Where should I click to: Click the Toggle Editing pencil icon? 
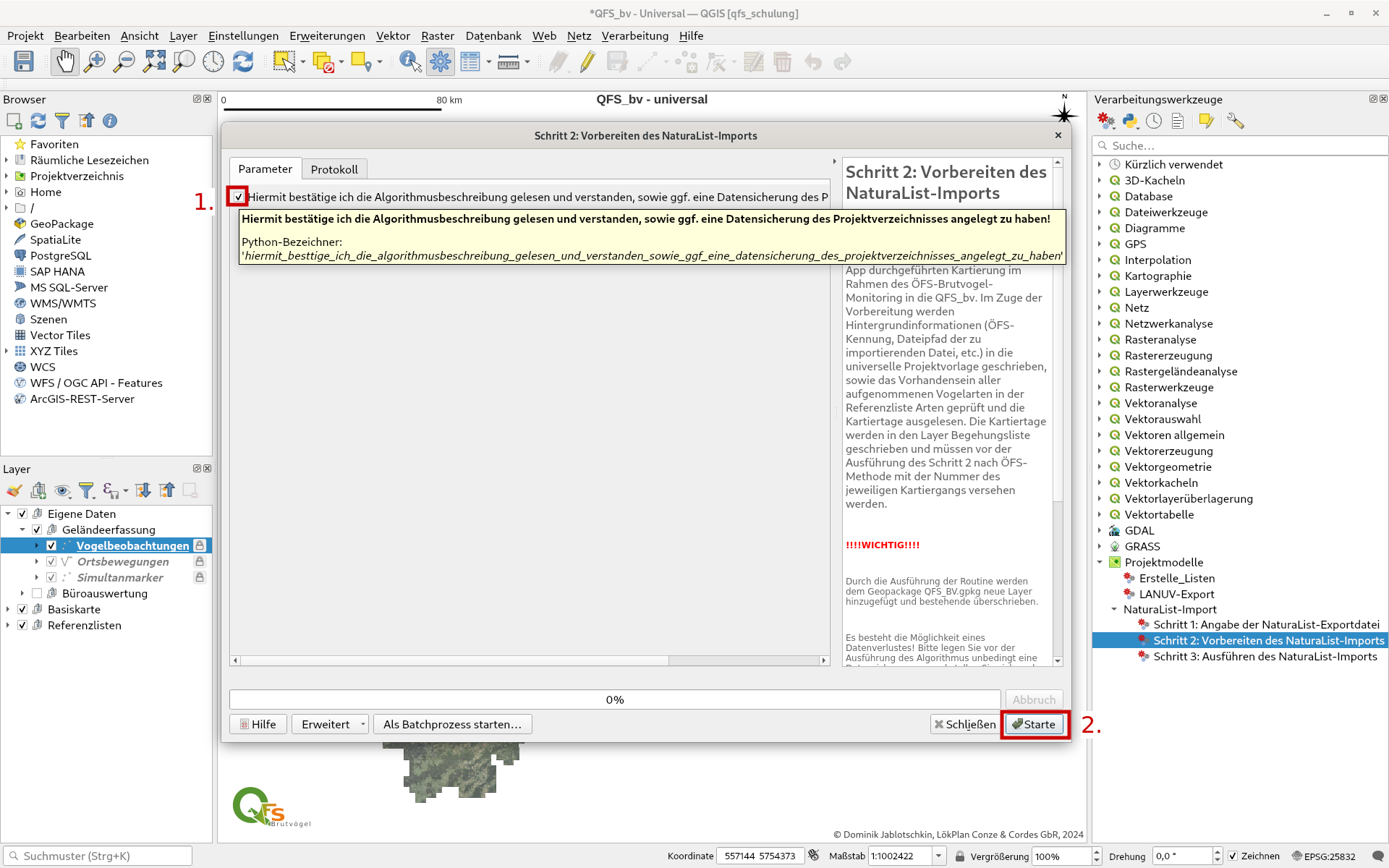(587, 62)
